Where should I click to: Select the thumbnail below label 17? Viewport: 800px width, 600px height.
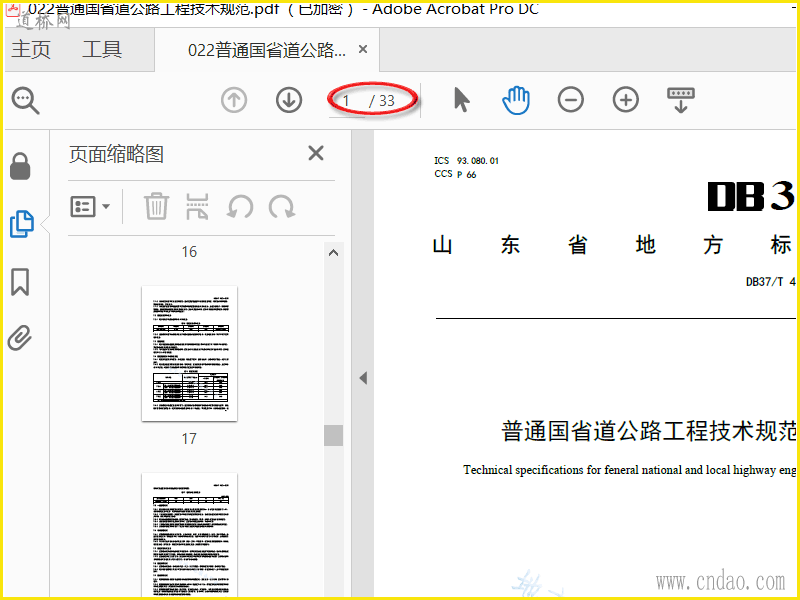click(189, 536)
